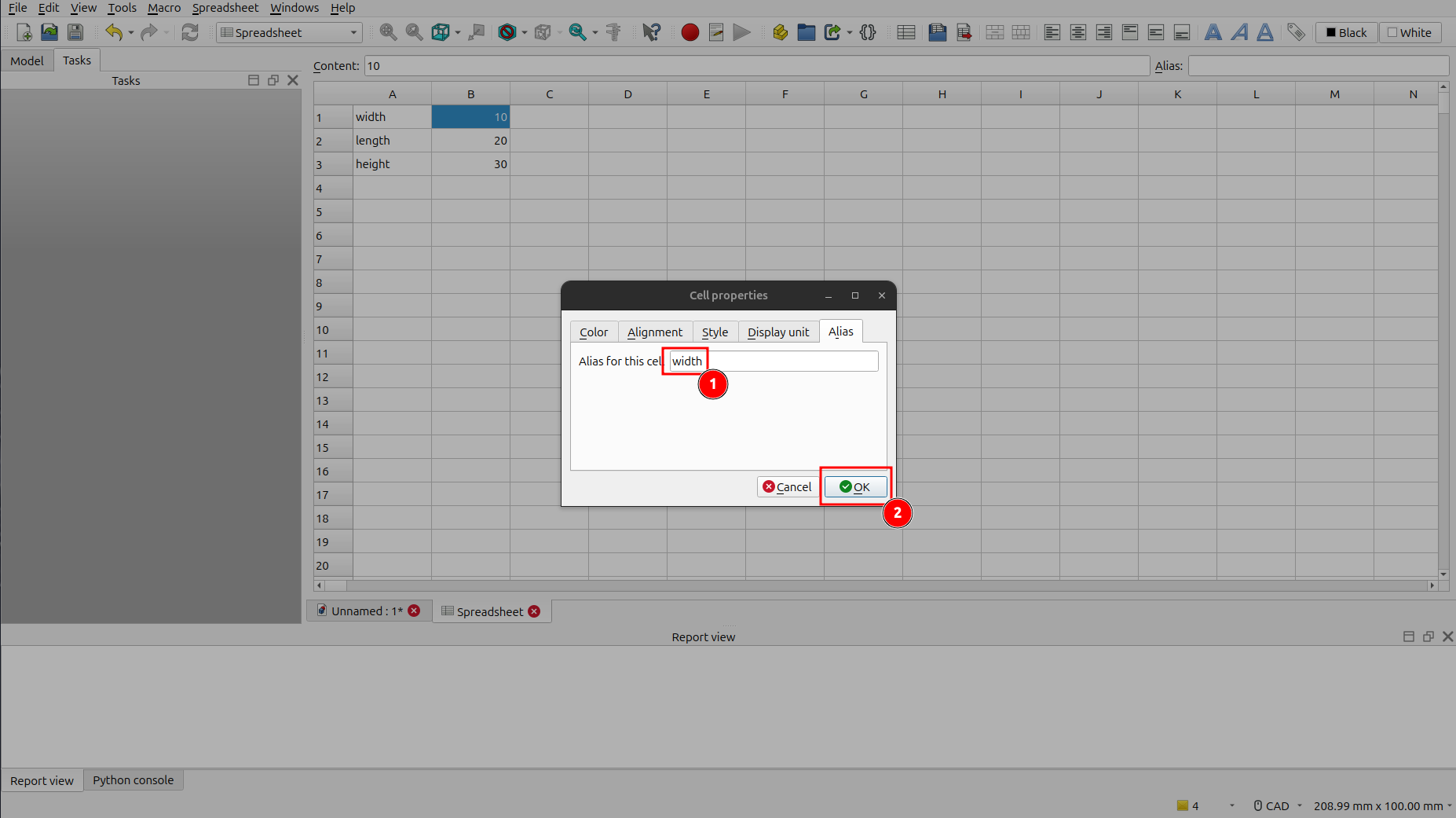Image resolution: width=1456 pixels, height=818 pixels.
Task: Switch to the Python console tab
Action: pyautogui.click(x=133, y=779)
